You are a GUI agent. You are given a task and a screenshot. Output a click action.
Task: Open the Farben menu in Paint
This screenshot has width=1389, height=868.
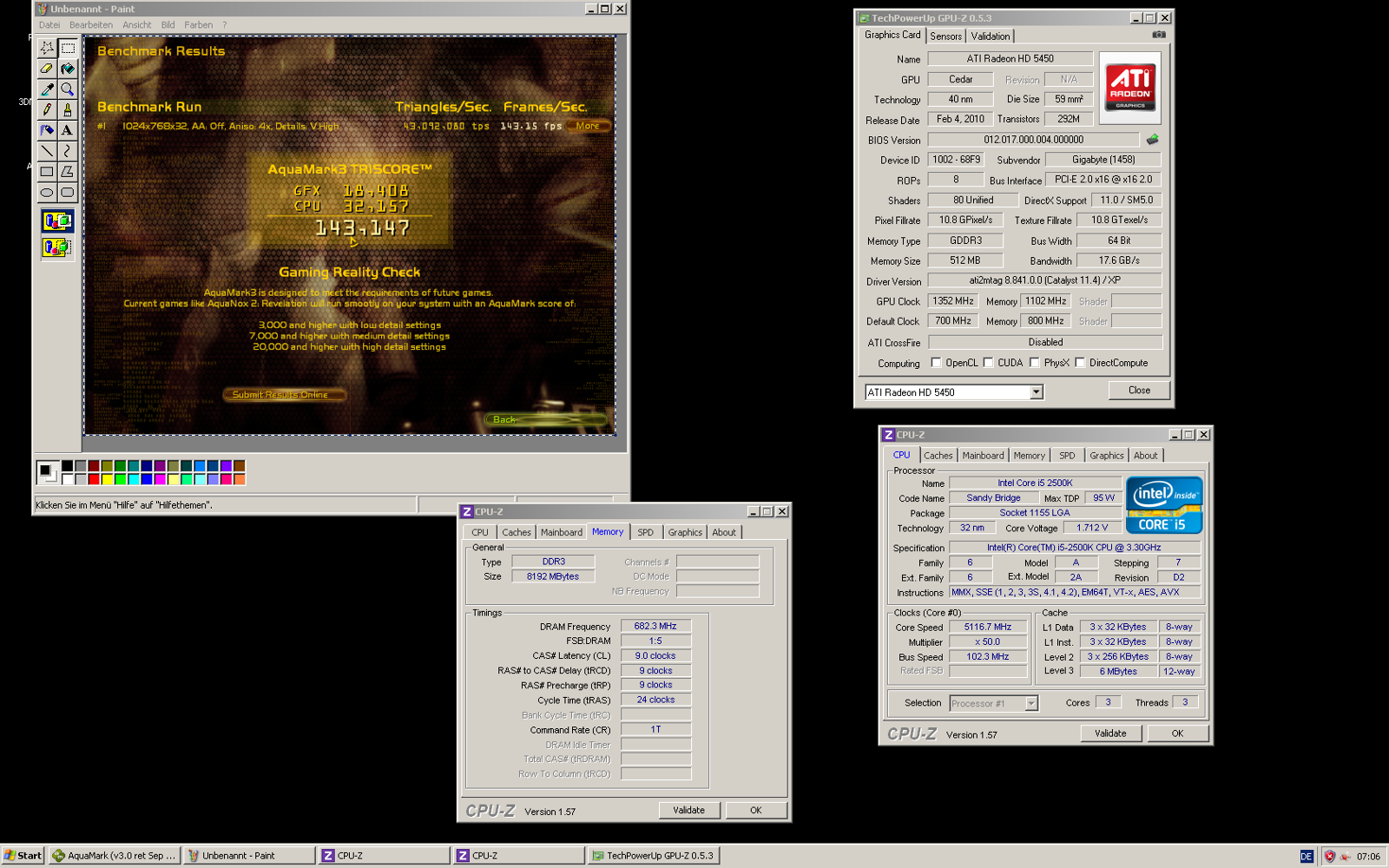click(x=199, y=25)
